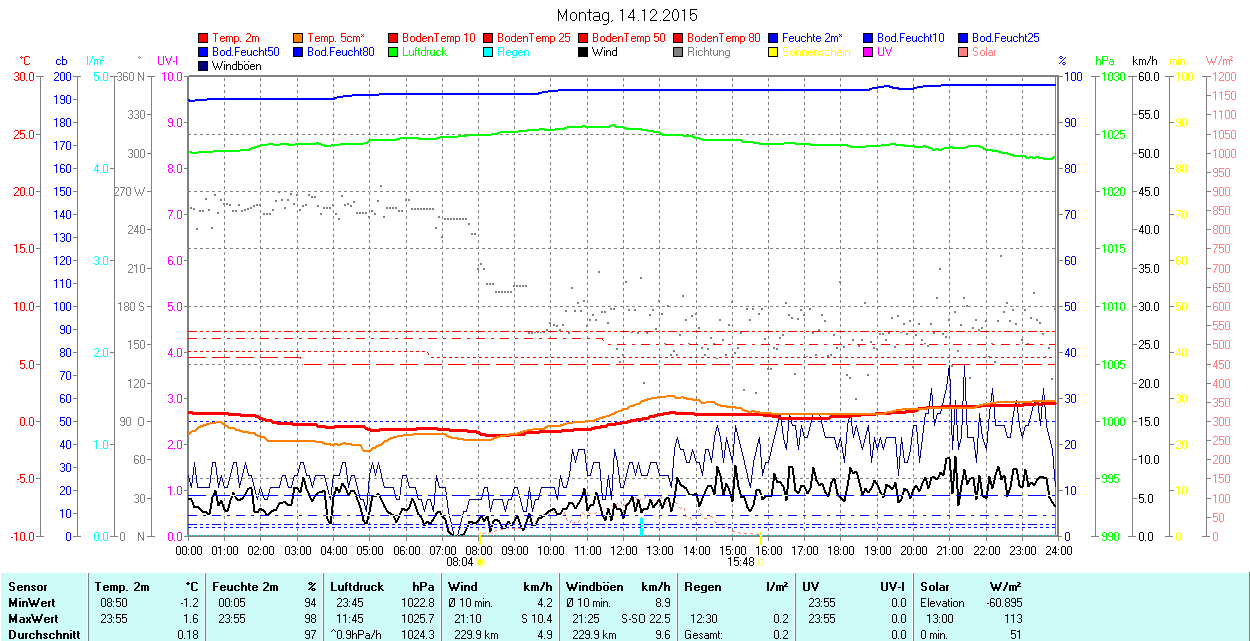The height and width of the screenshot is (641, 1250).
Task: Click the chart title Montag, 14.12.2015
Action: pyautogui.click(x=627, y=15)
